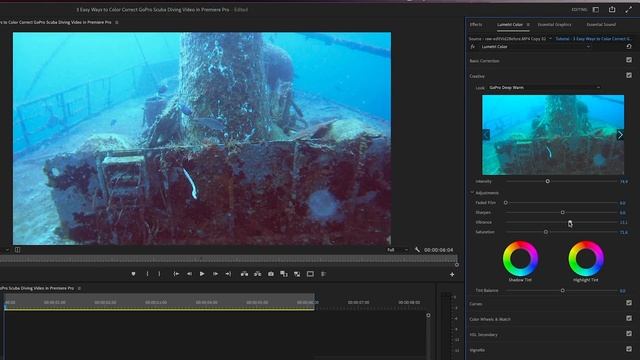
Task: Switch to the Essential Sound tab
Action: pos(601,24)
